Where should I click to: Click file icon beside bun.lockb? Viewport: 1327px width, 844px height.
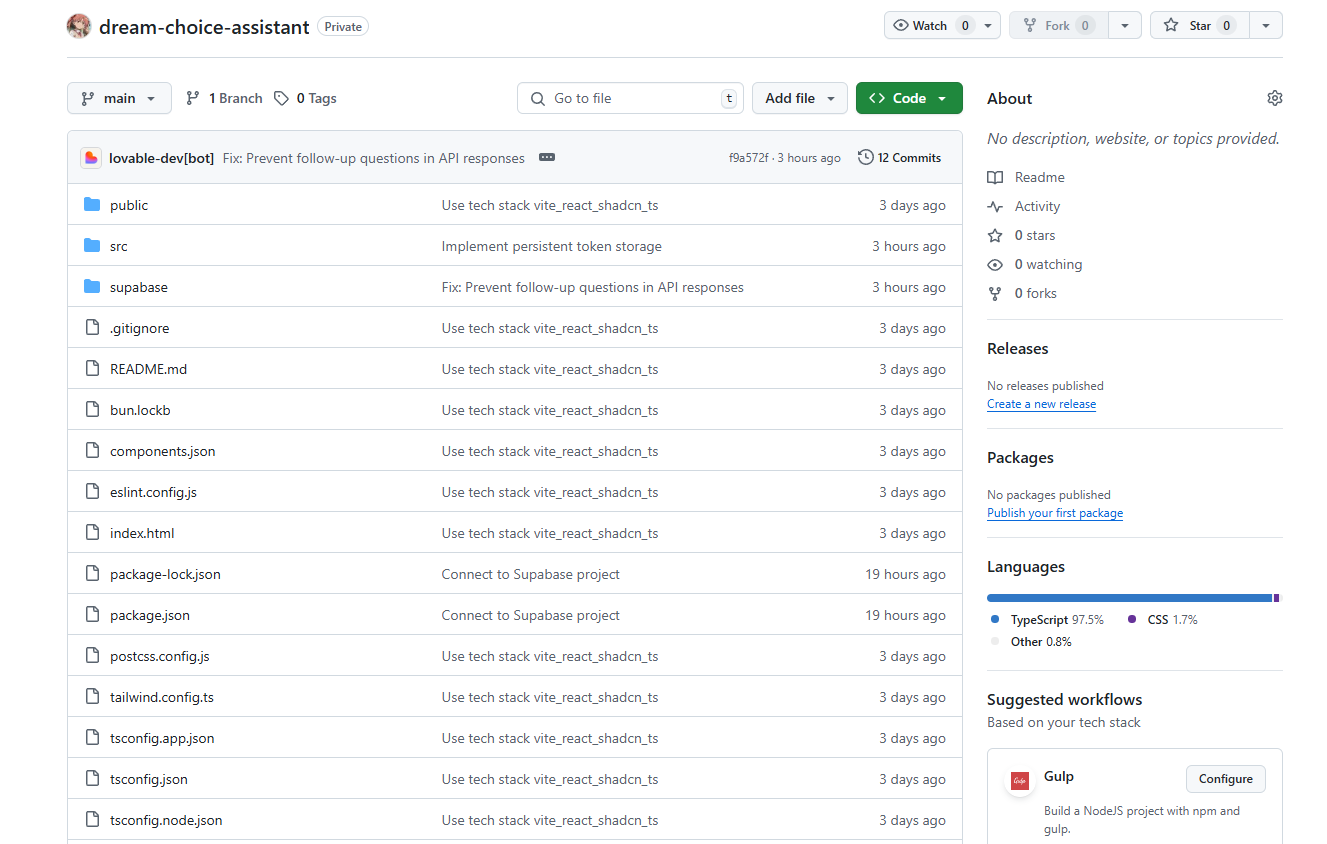pyautogui.click(x=92, y=410)
